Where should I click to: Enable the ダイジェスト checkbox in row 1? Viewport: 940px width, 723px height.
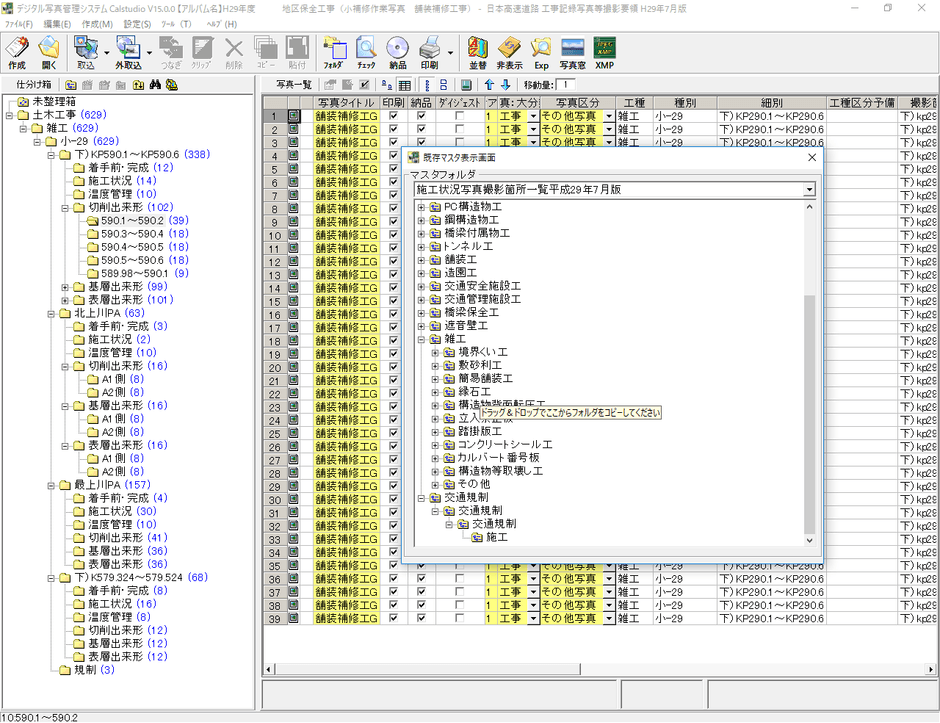coord(459,116)
